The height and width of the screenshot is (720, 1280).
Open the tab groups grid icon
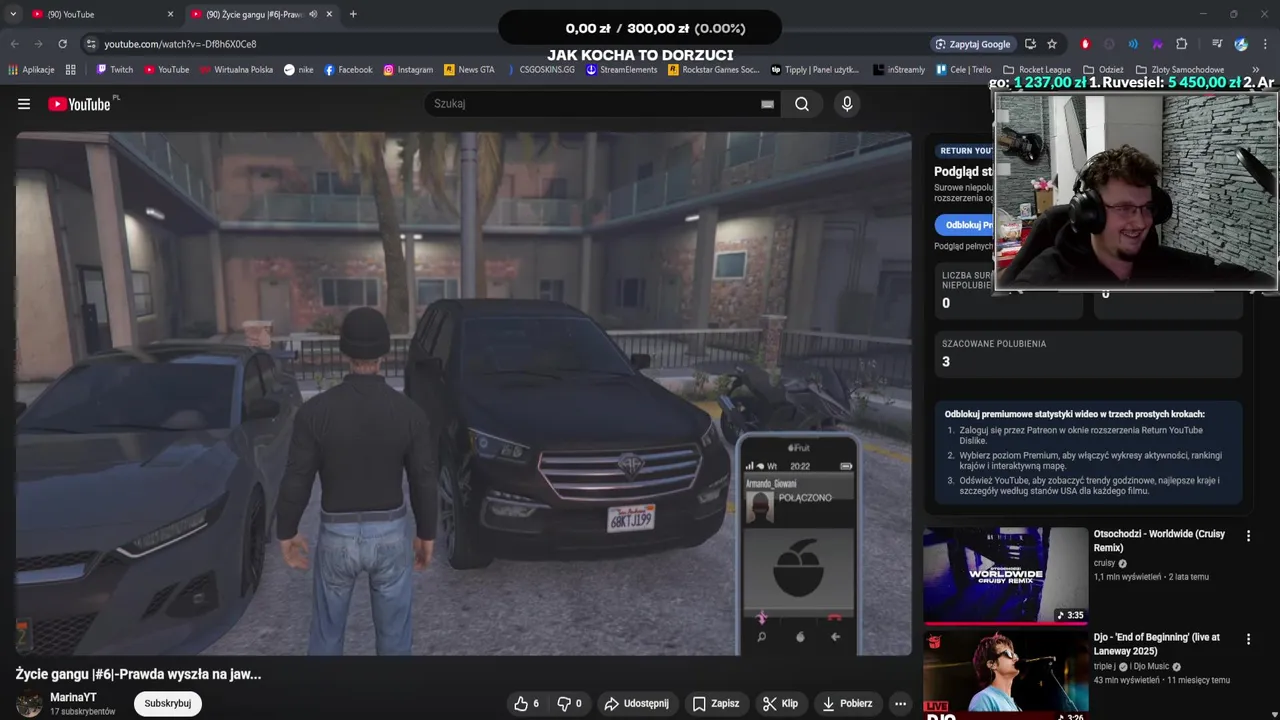[70, 70]
